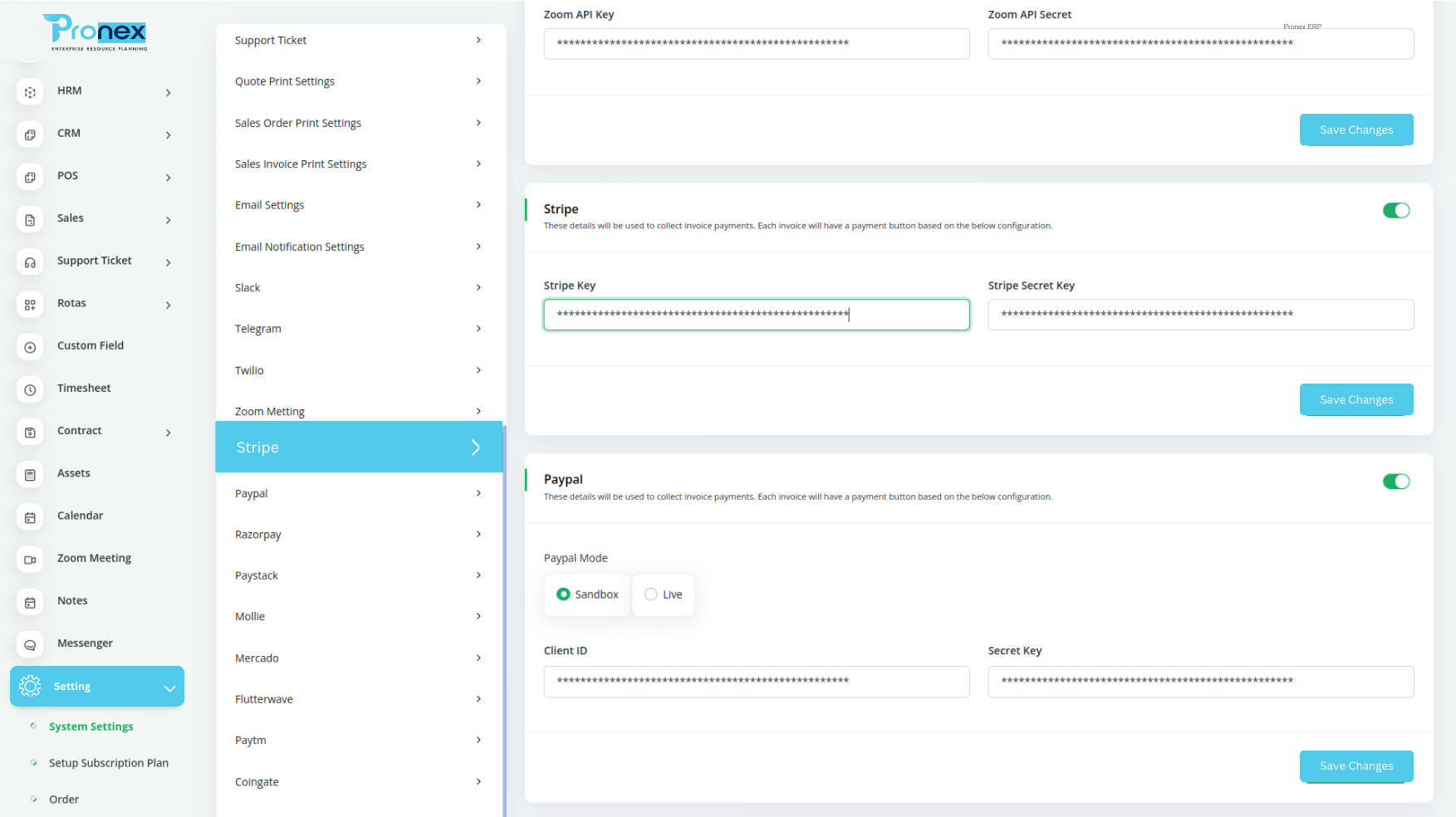1456x817 pixels.
Task: Click the POS sidebar icon
Action: coord(30,177)
